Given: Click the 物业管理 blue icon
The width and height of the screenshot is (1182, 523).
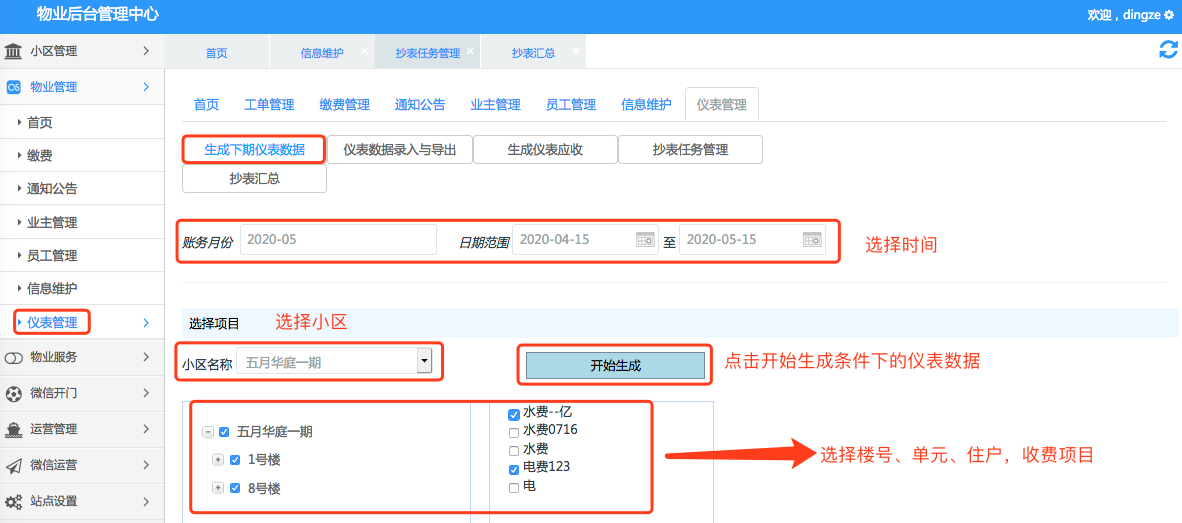Looking at the screenshot, I should coord(14,87).
